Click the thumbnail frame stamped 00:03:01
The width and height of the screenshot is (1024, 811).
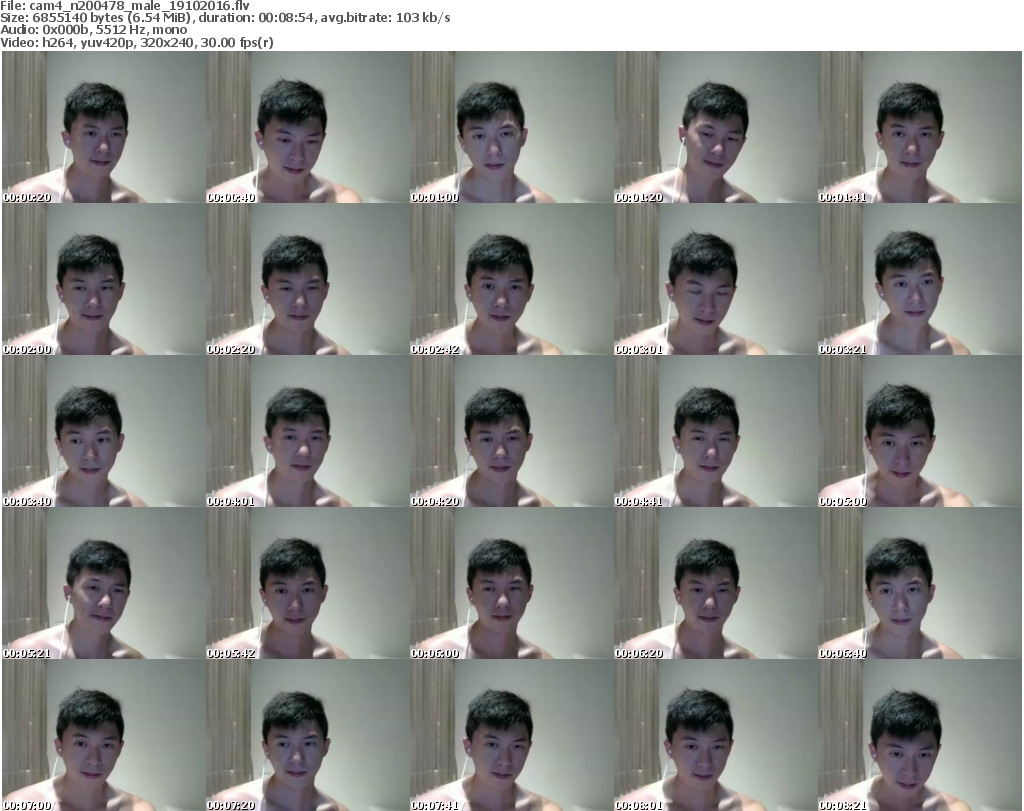tap(715, 279)
